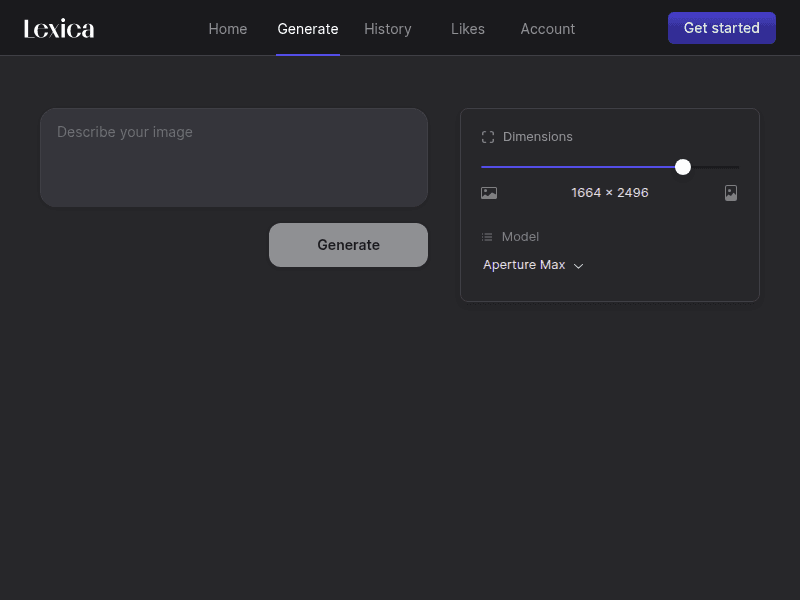Image resolution: width=800 pixels, height=600 pixels.
Task: Click the Dimensions slider handle
Action: 683,167
